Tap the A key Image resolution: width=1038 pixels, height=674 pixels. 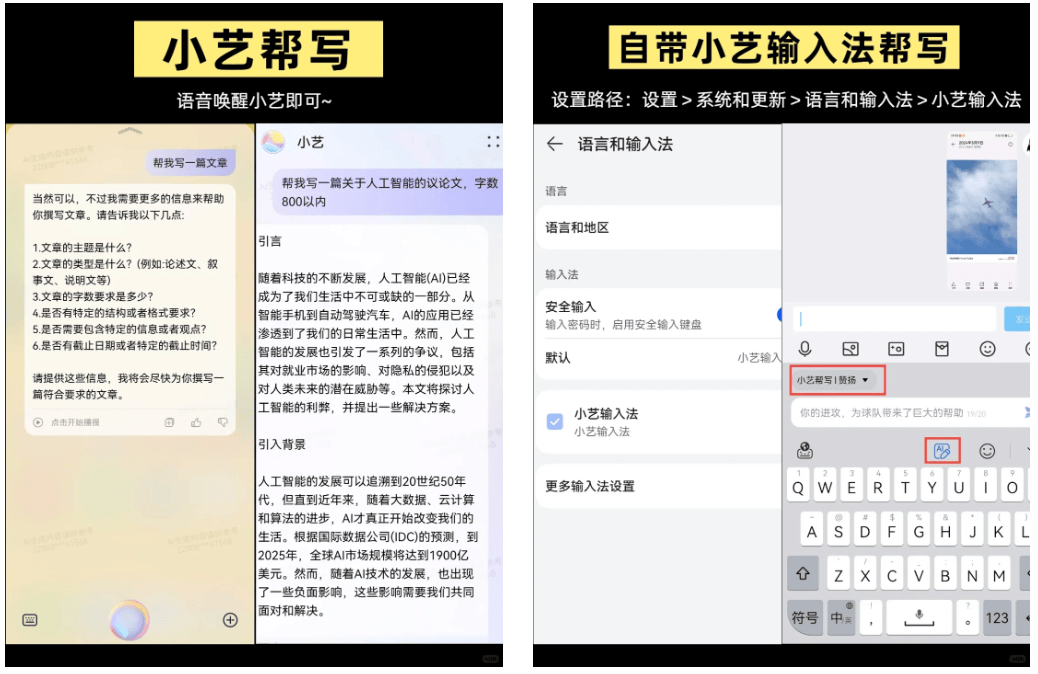pos(812,530)
